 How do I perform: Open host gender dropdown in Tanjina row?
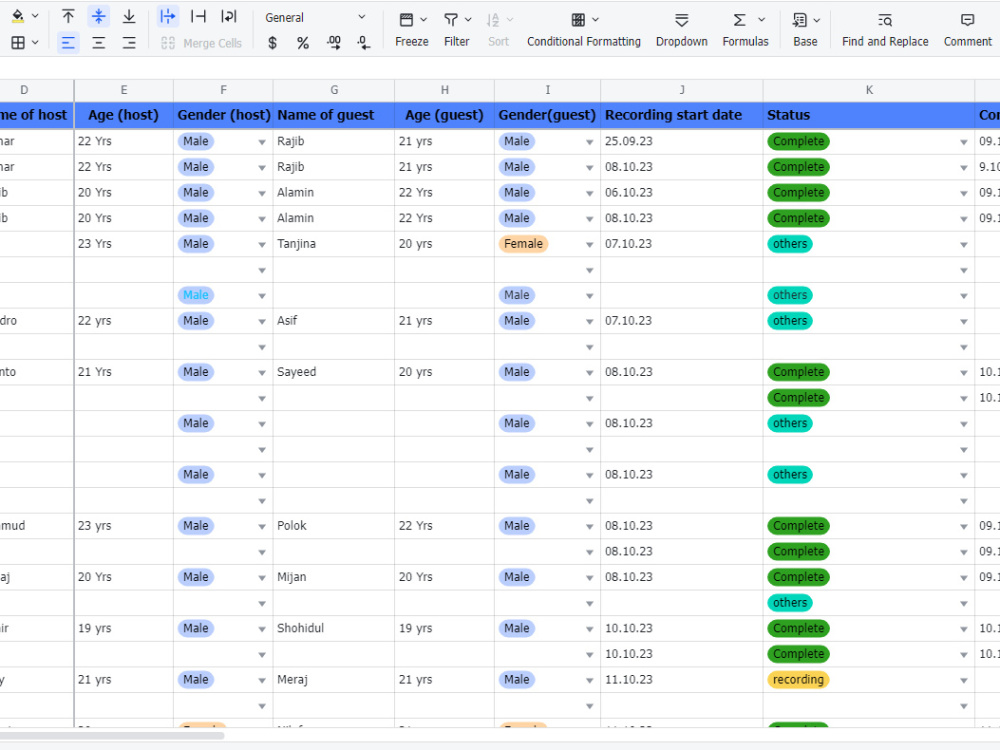[x=261, y=245]
